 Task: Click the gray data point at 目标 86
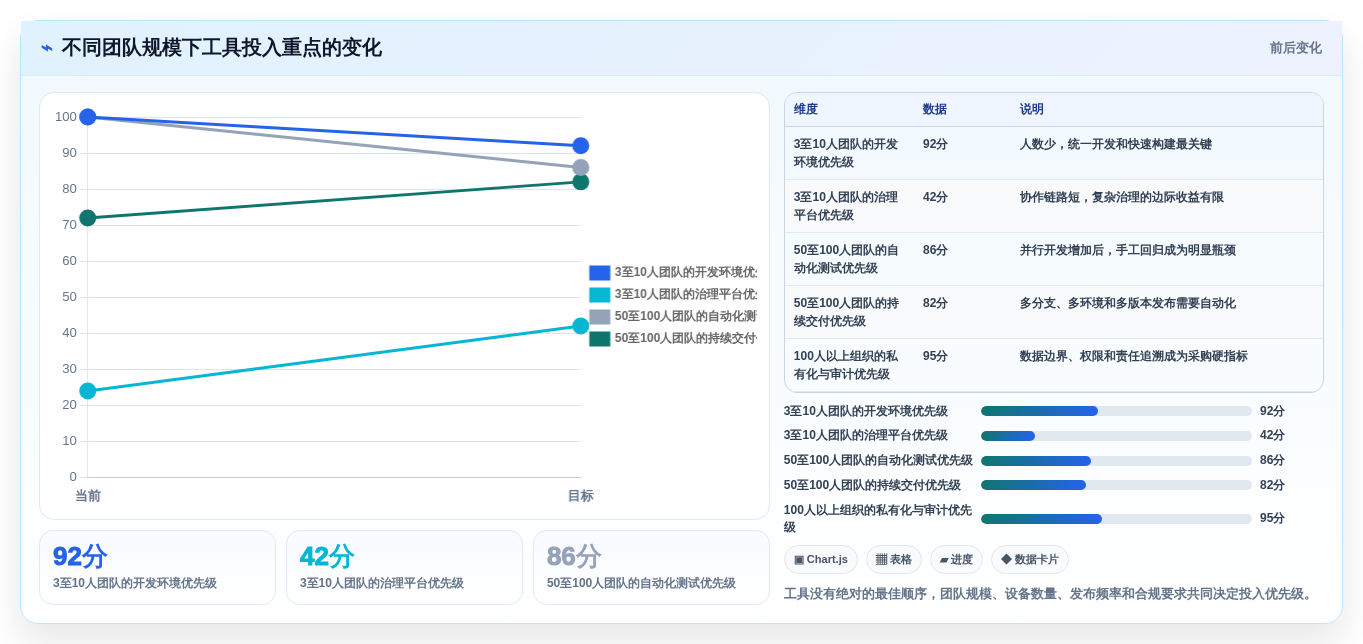click(581, 168)
